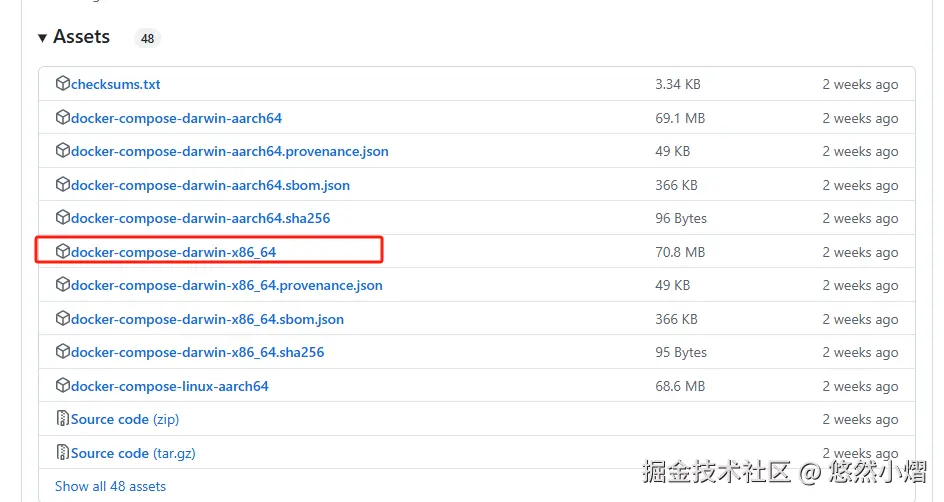944x502 pixels.
Task: Select the 95 Bytes size value
Action: click(681, 352)
